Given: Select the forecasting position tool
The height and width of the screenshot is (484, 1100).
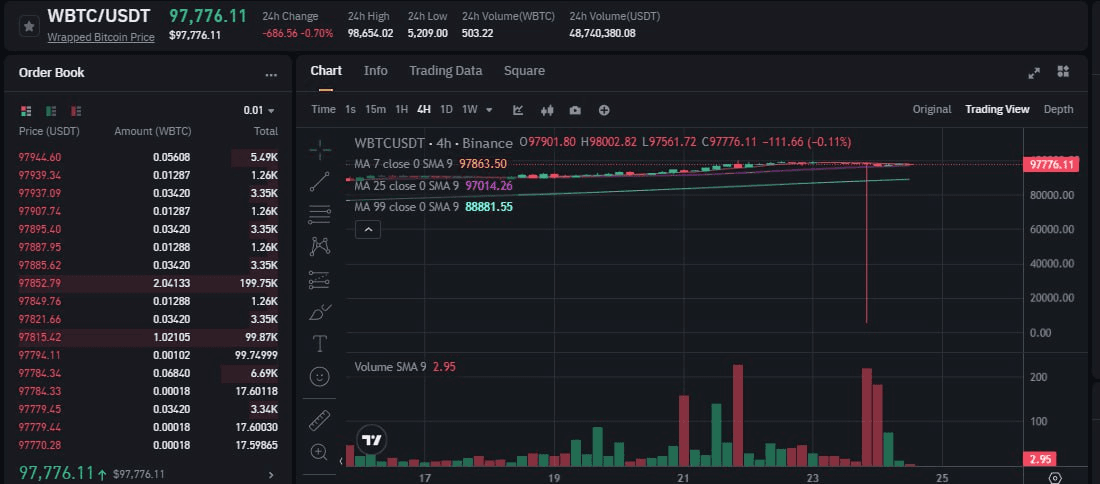Looking at the screenshot, I should (320, 280).
